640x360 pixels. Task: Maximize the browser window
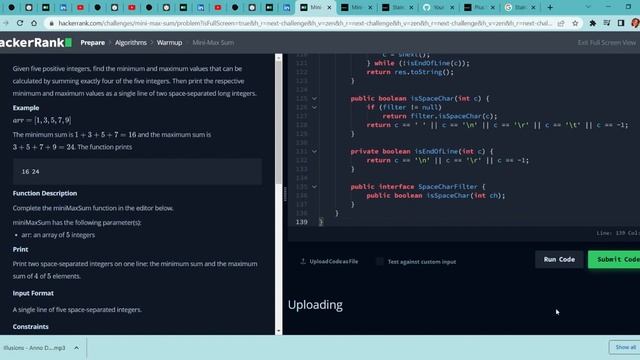(628, 7)
